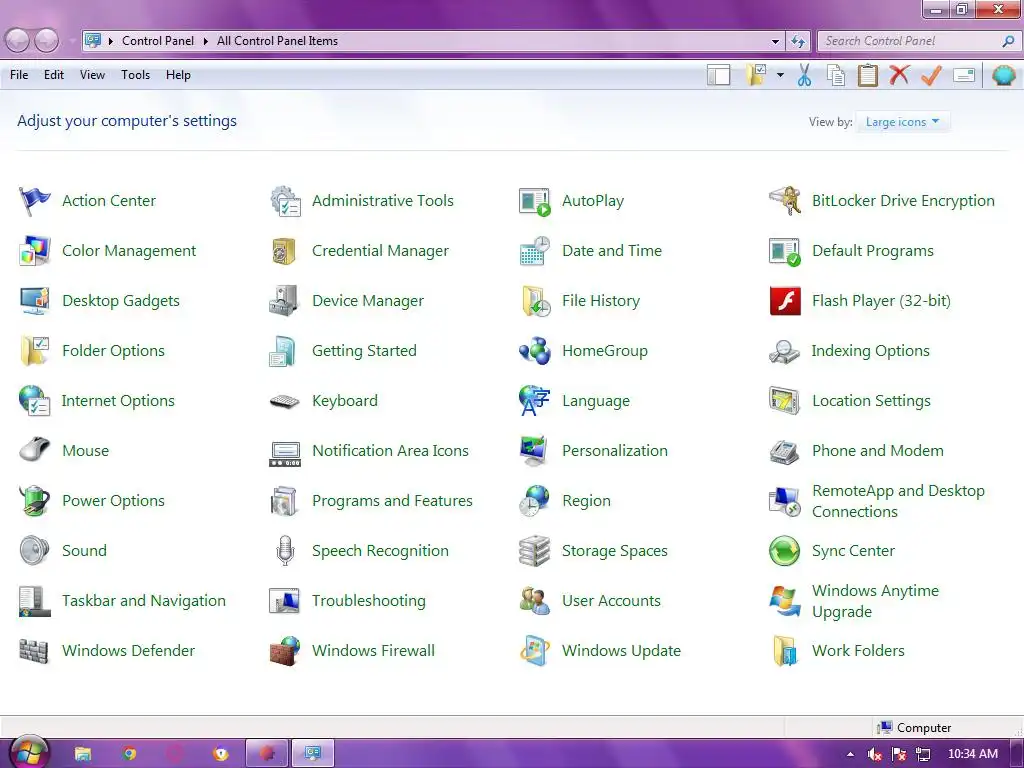
Task: Click the taskbar clock showing 10:34 AM
Action: click(972, 754)
